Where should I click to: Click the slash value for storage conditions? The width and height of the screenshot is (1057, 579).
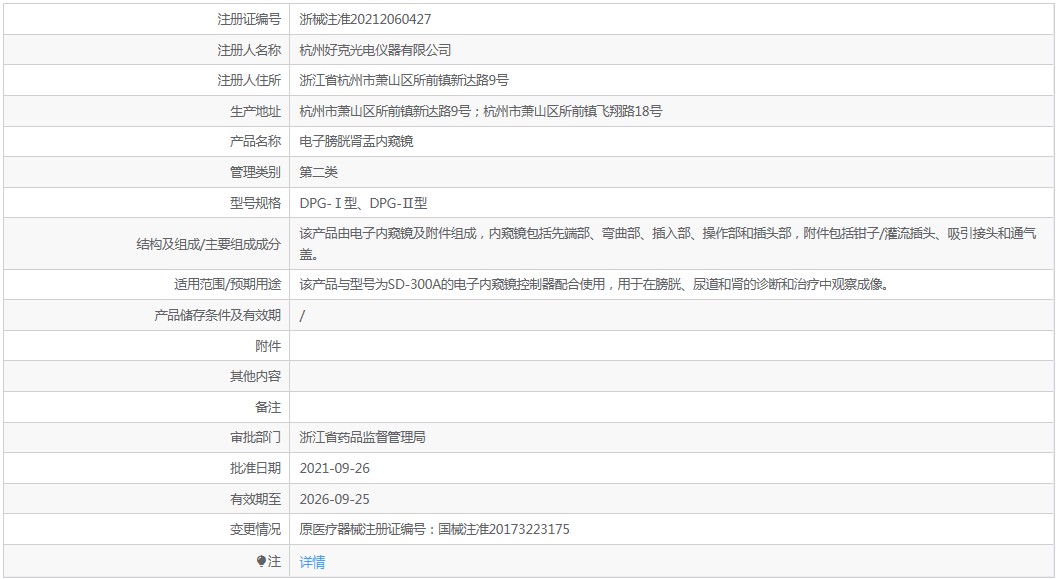point(302,315)
